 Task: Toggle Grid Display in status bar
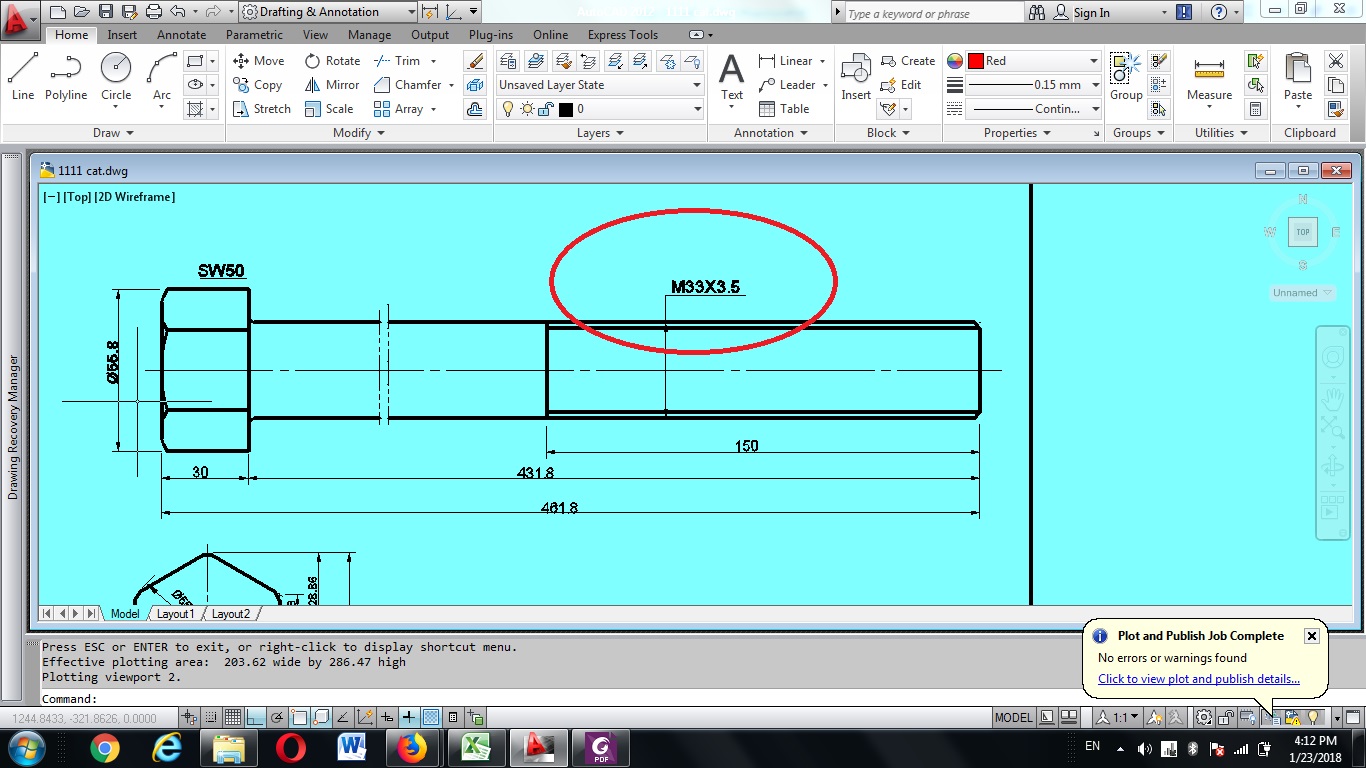[x=232, y=717]
